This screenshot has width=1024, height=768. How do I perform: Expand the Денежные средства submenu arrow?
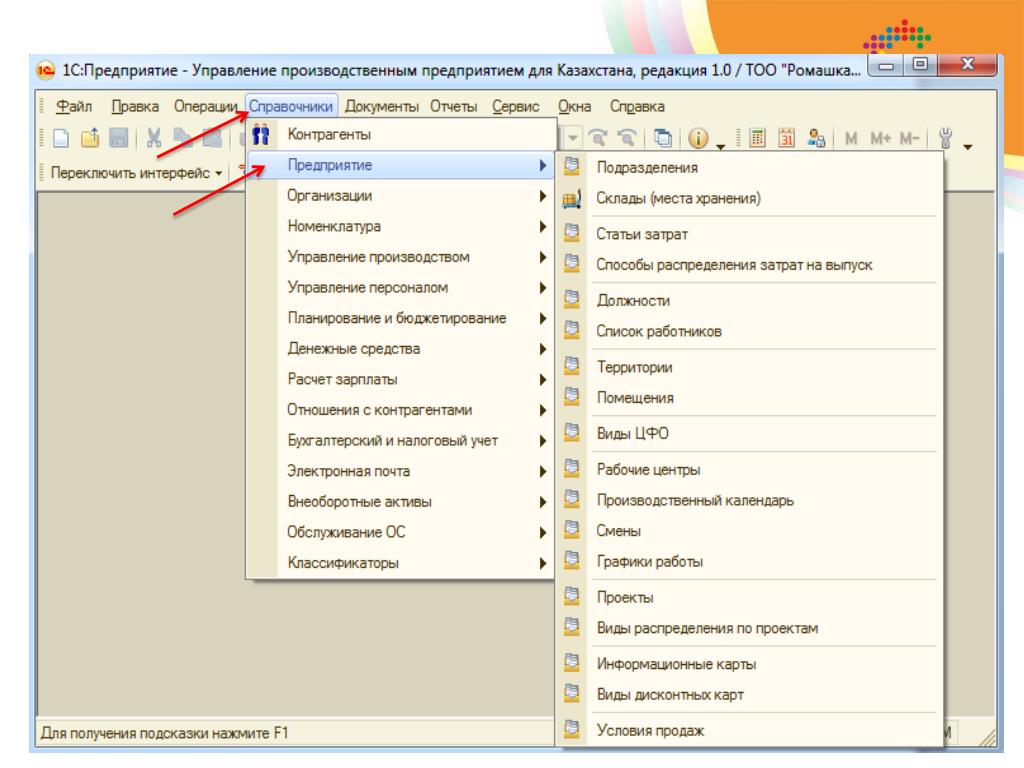click(x=543, y=349)
